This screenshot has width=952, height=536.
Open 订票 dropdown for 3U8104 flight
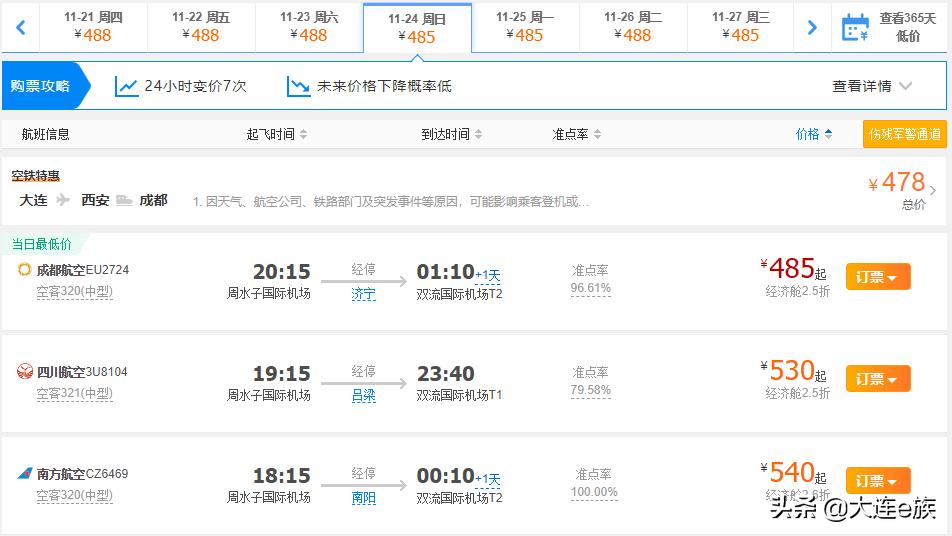[x=878, y=379]
